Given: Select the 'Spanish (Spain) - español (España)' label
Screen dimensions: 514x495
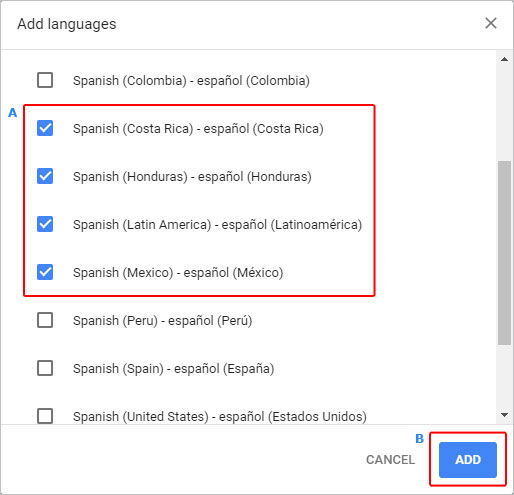Looking at the screenshot, I should [174, 369].
